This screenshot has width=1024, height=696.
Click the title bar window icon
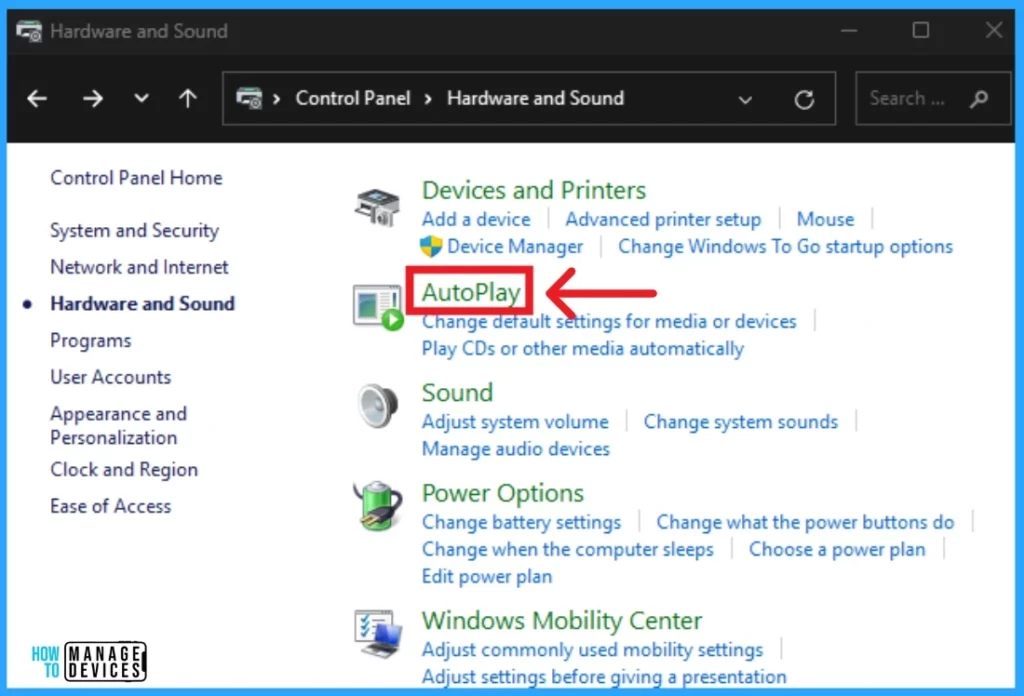point(29,31)
